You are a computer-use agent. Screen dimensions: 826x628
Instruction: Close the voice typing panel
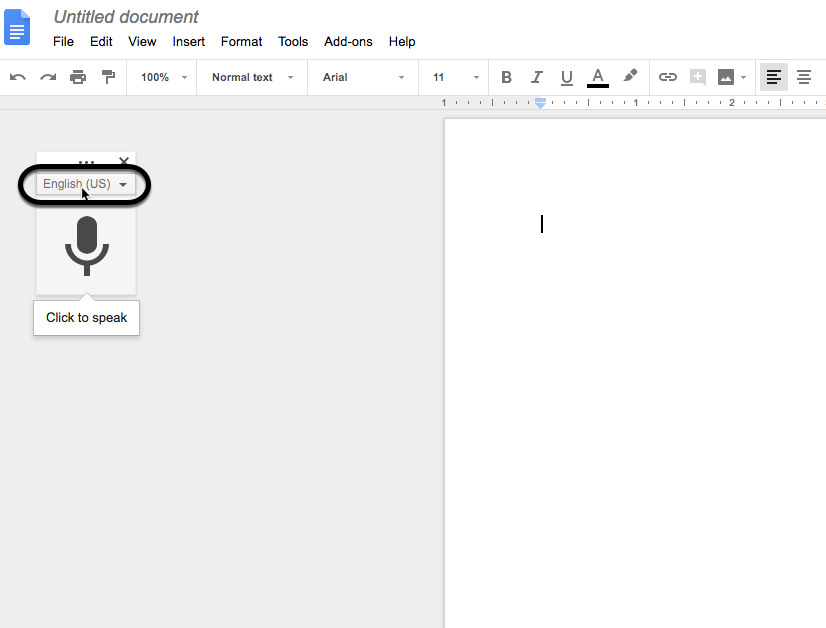[124, 161]
